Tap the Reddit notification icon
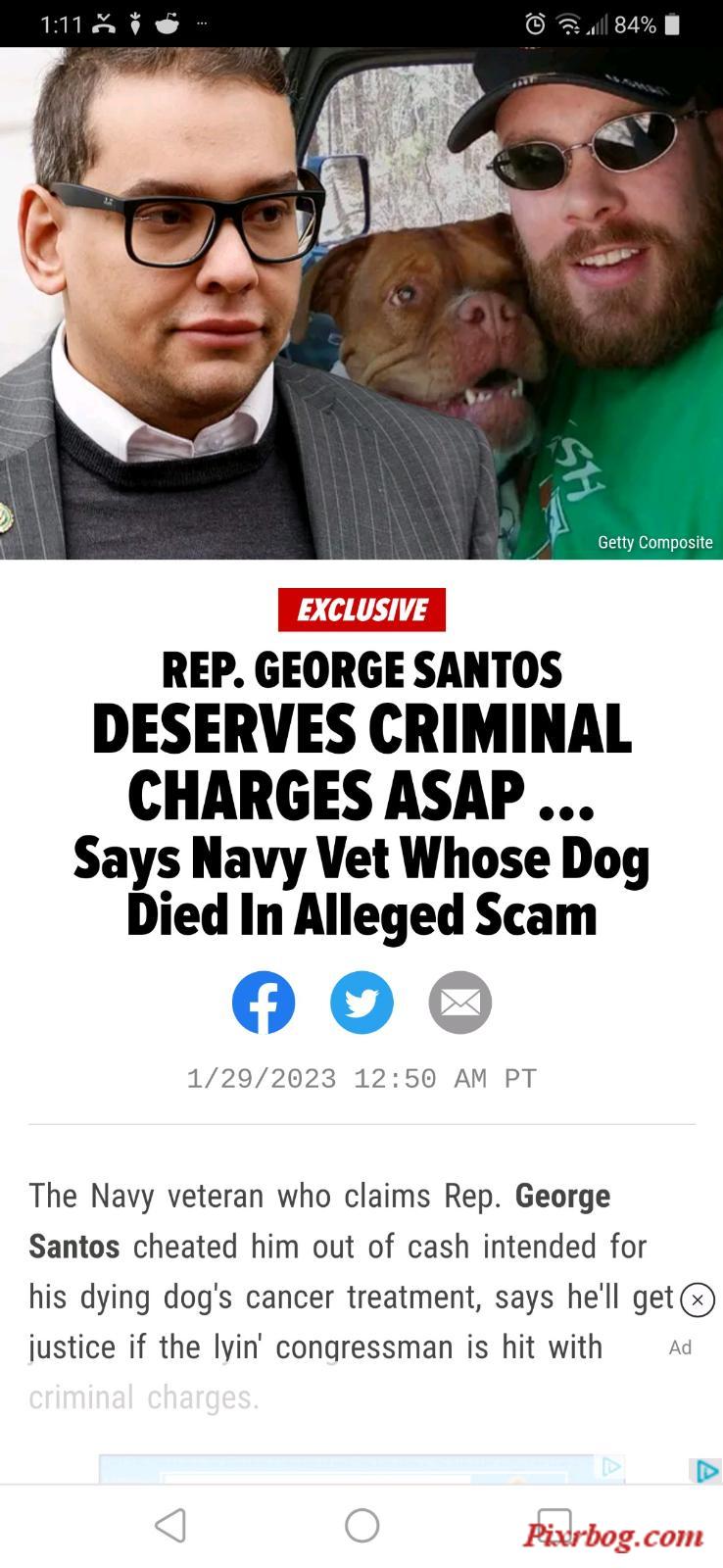Viewport: 723px width, 1568px height. (x=168, y=24)
